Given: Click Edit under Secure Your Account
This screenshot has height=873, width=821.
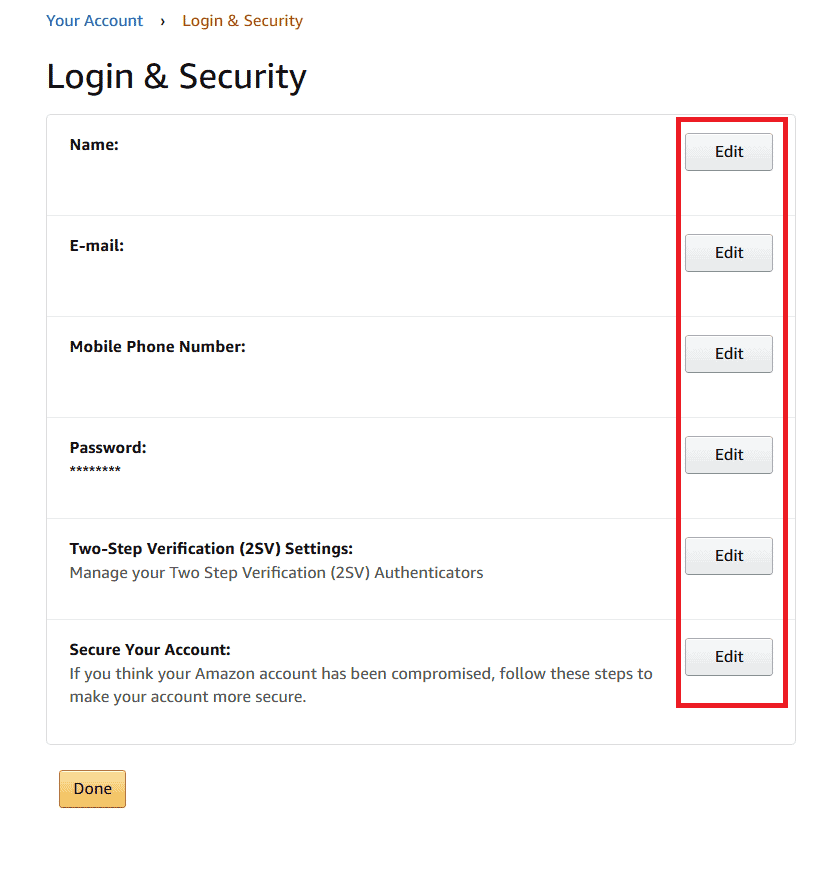Looking at the screenshot, I should 728,656.
